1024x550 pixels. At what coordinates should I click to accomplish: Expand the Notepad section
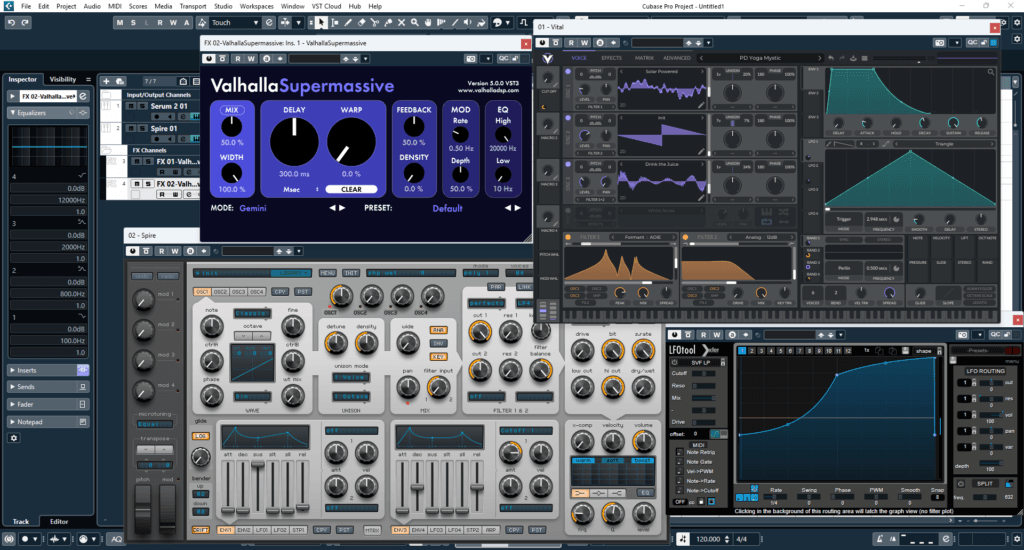(x=12, y=422)
